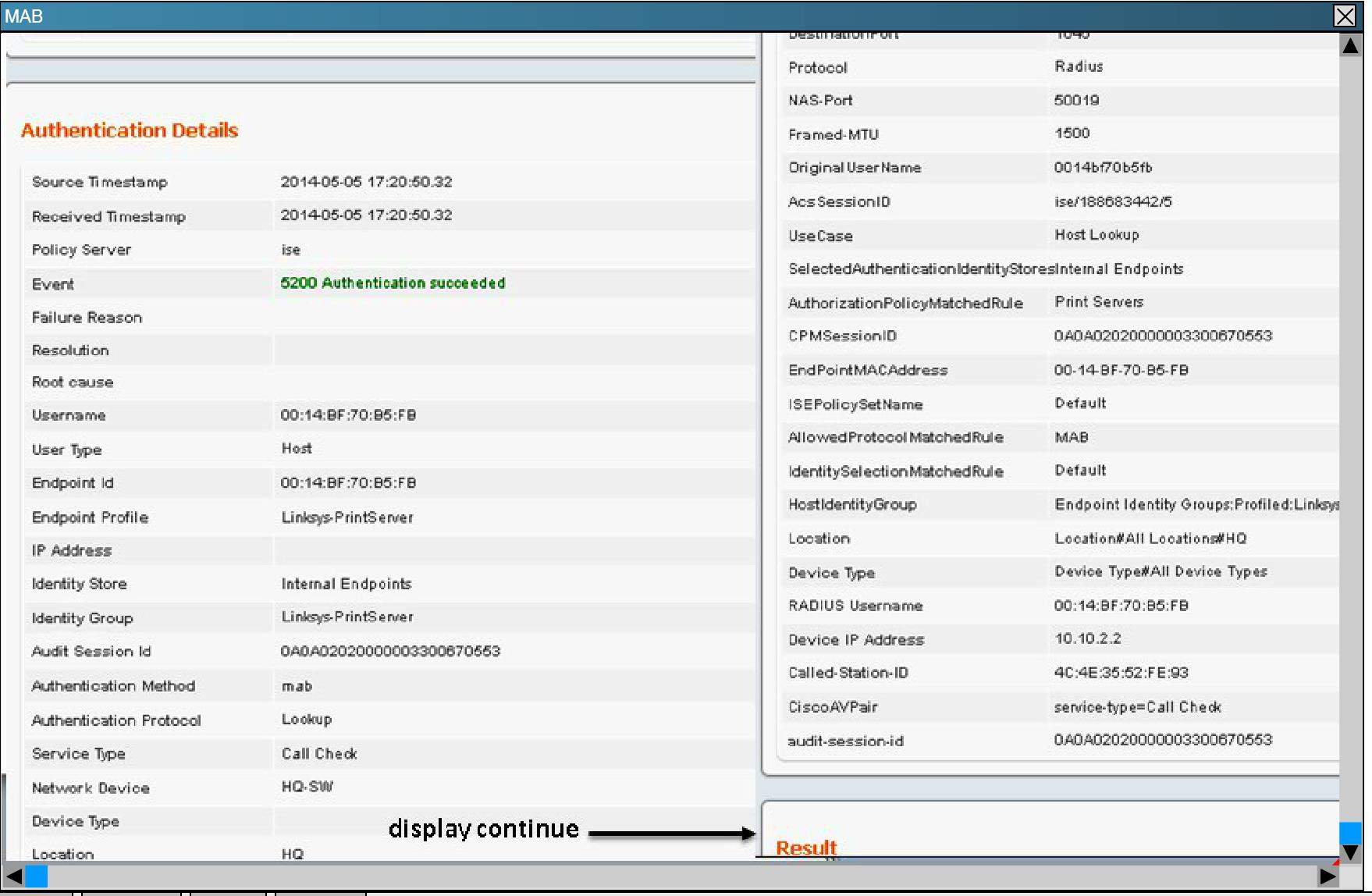Click the blue horizontal scrollbar thumb

[37, 876]
